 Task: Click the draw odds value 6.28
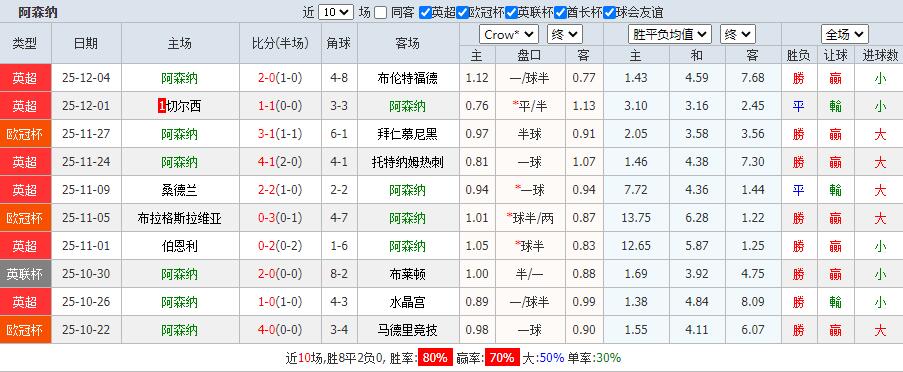[x=697, y=218]
